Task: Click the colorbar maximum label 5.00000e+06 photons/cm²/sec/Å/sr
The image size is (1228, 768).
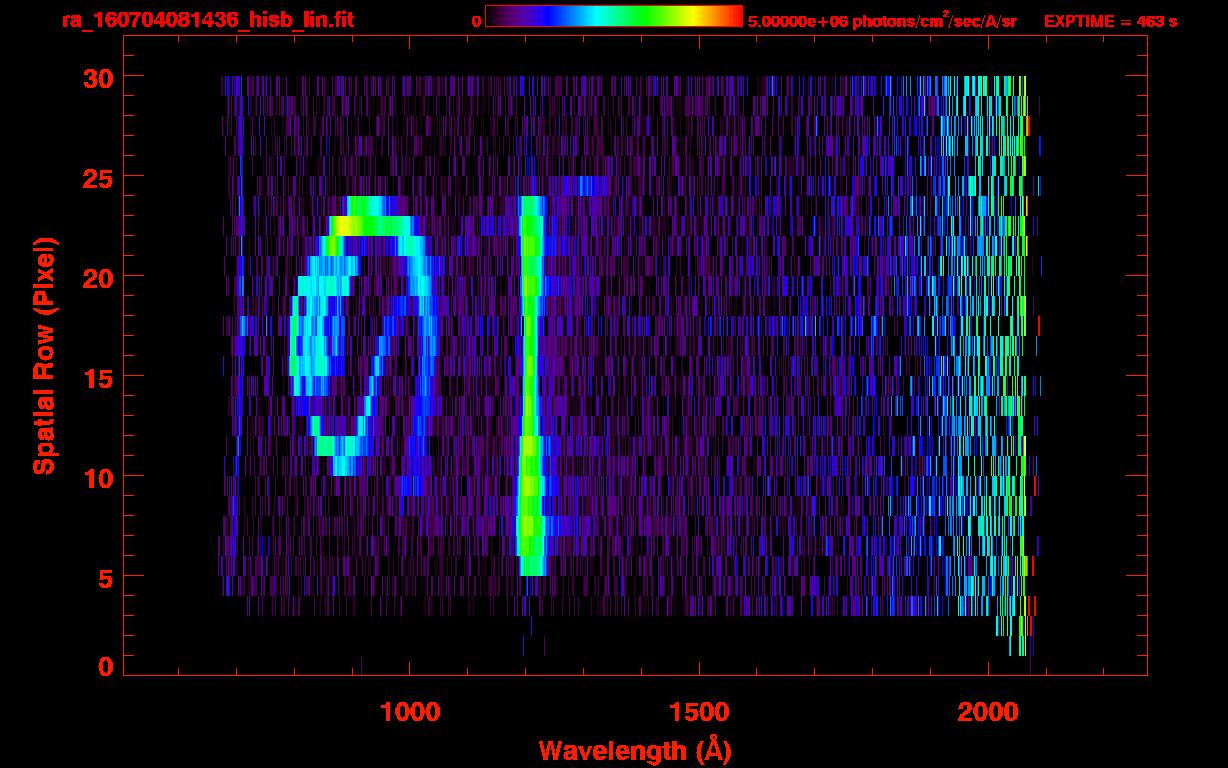Action: 882,20
